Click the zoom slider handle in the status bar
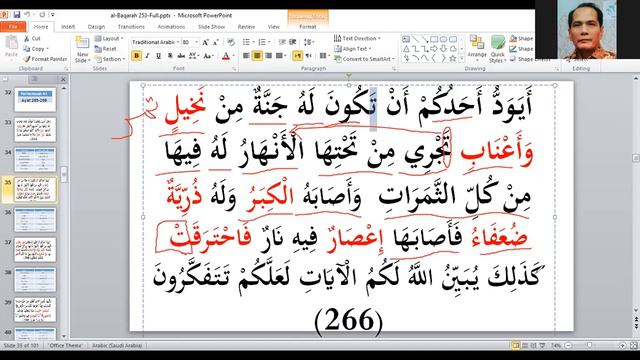 589,345
